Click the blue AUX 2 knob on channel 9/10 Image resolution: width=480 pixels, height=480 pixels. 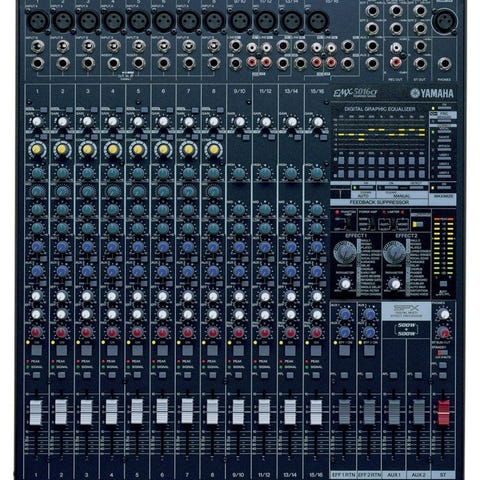(x=239, y=271)
